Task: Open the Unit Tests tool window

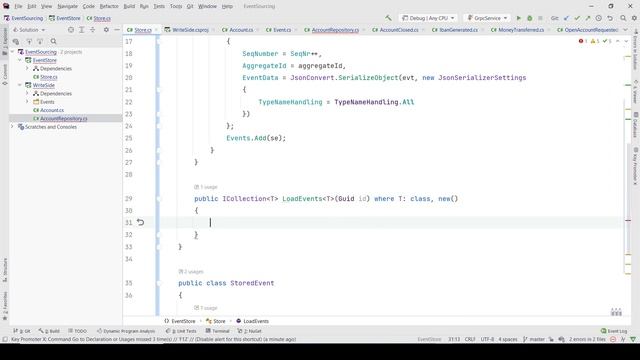Action: [x=181, y=331]
